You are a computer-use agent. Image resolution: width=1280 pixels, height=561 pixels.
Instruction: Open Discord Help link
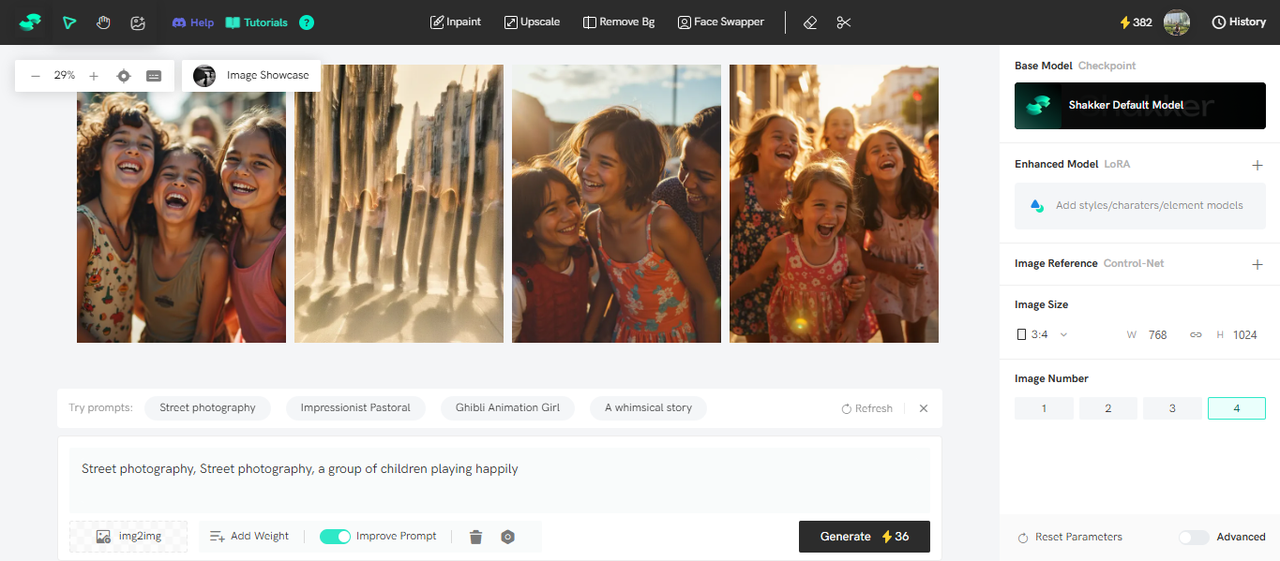(x=193, y=22)
